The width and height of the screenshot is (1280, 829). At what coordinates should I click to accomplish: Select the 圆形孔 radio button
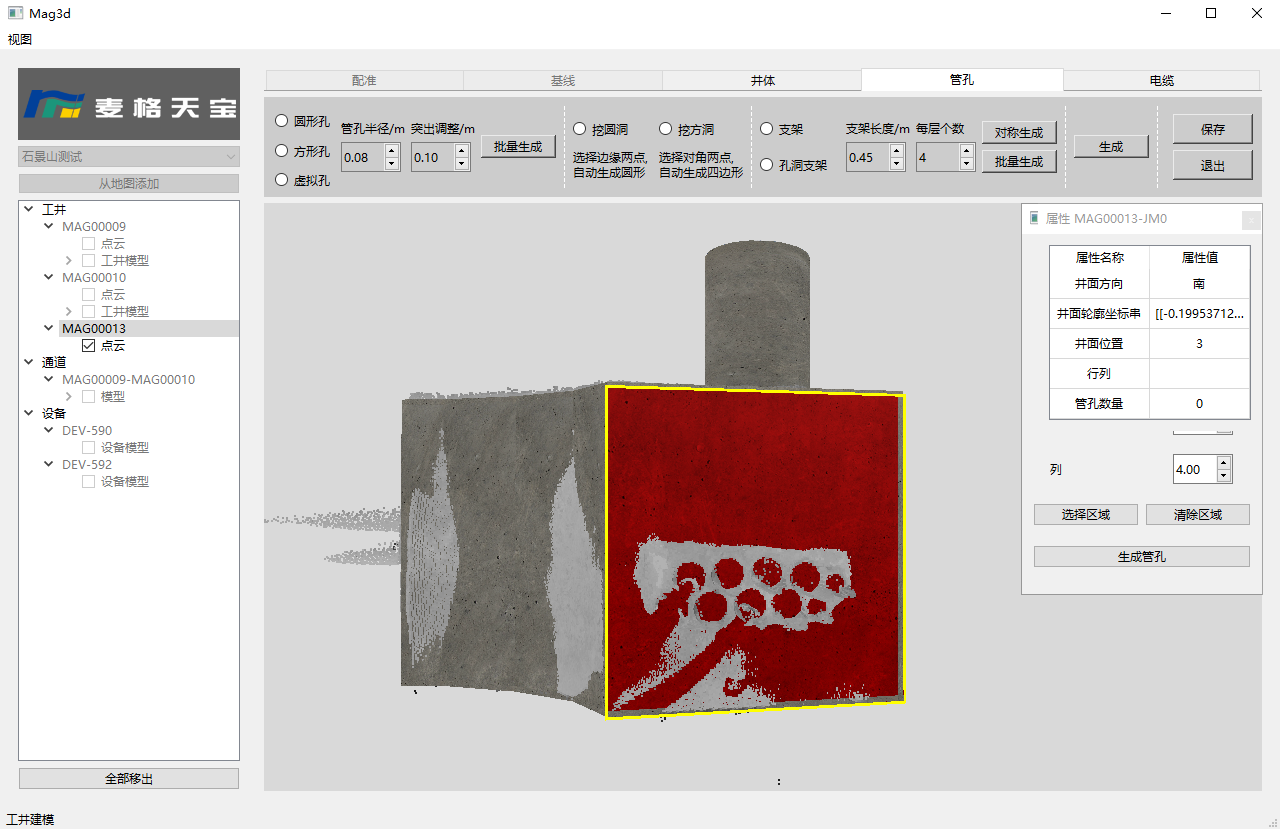click(282, 121)
